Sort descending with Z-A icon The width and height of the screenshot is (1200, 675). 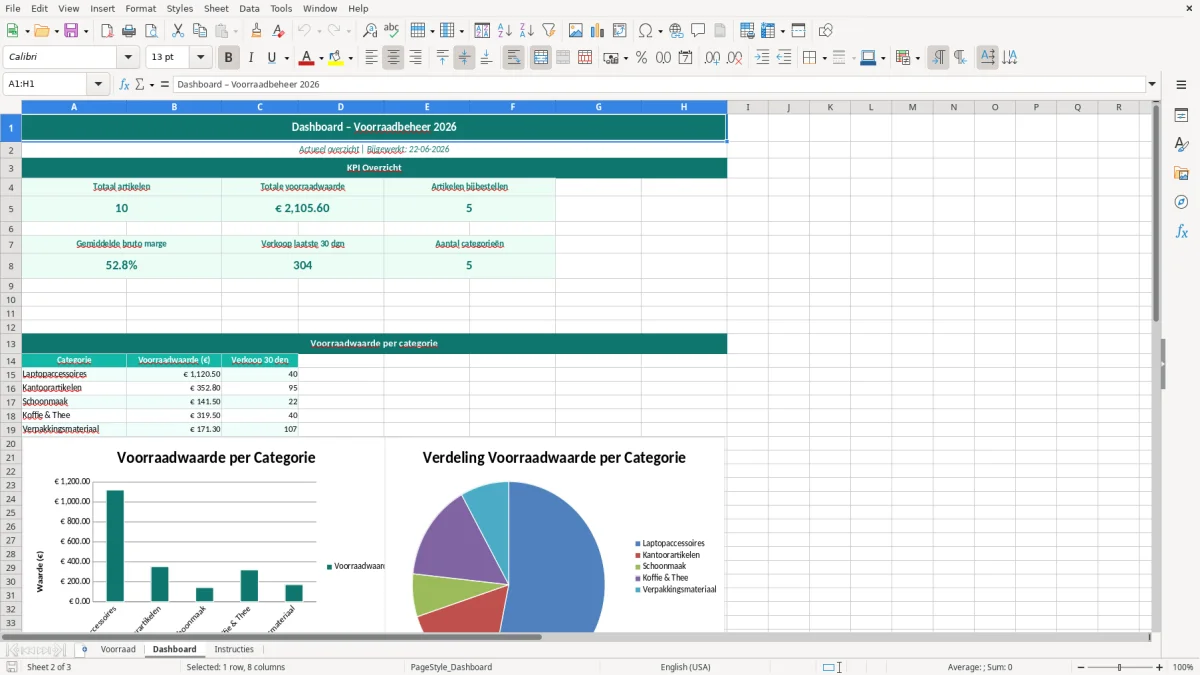526,30
